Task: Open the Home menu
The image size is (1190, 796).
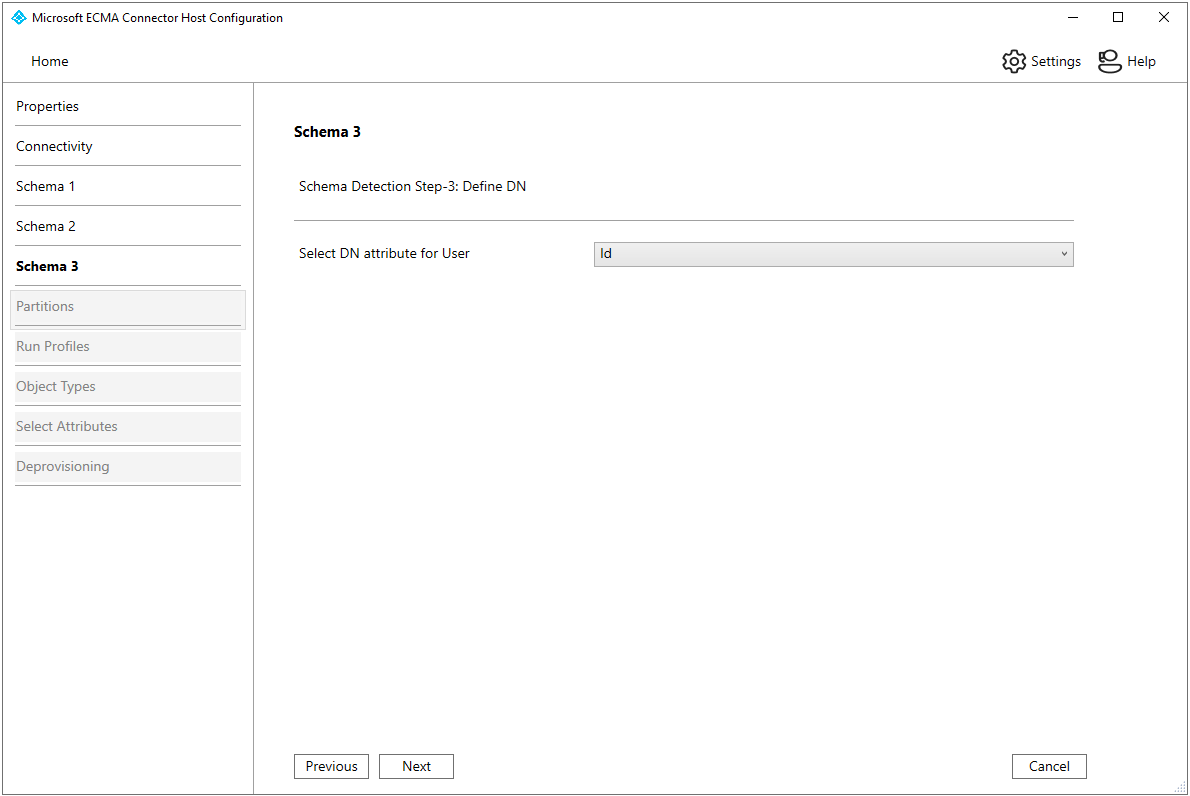Action: click(50, 61)
